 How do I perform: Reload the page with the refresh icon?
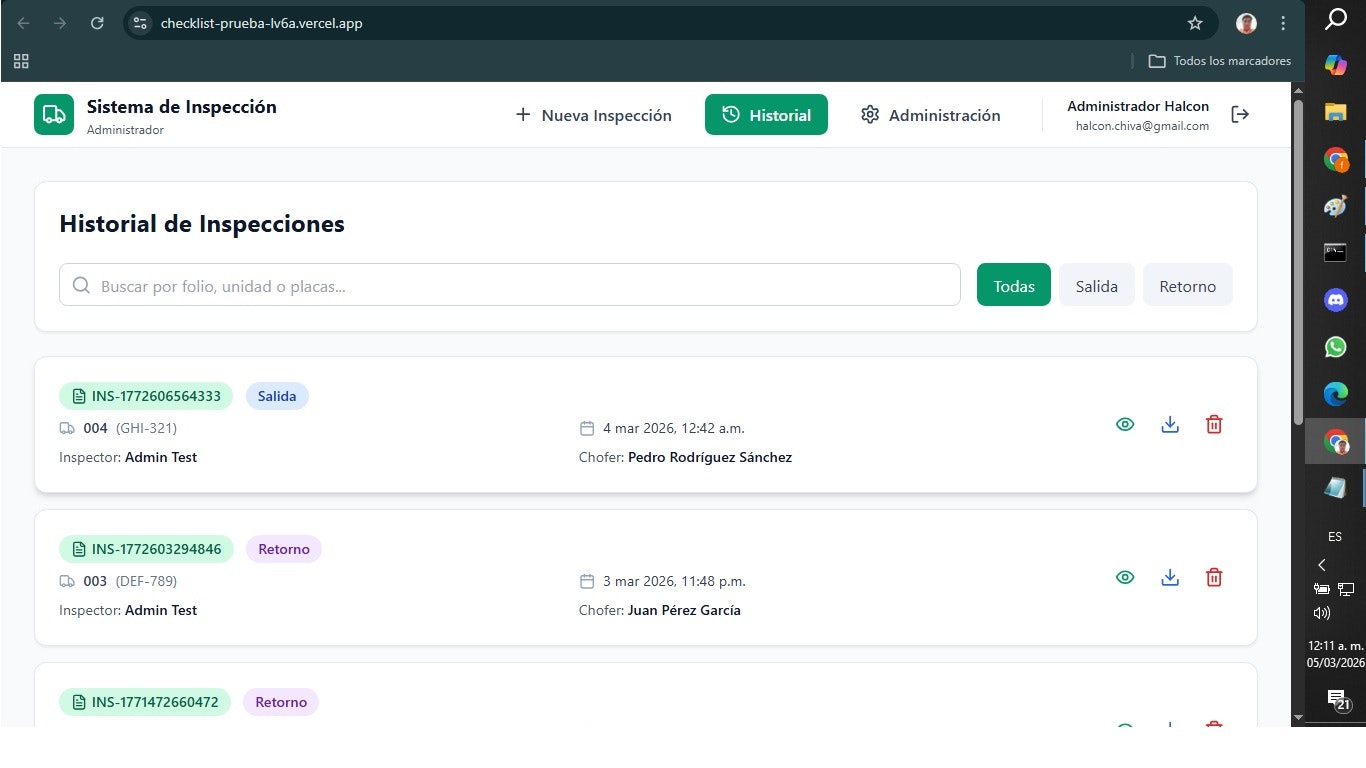(x=97, y=22)
